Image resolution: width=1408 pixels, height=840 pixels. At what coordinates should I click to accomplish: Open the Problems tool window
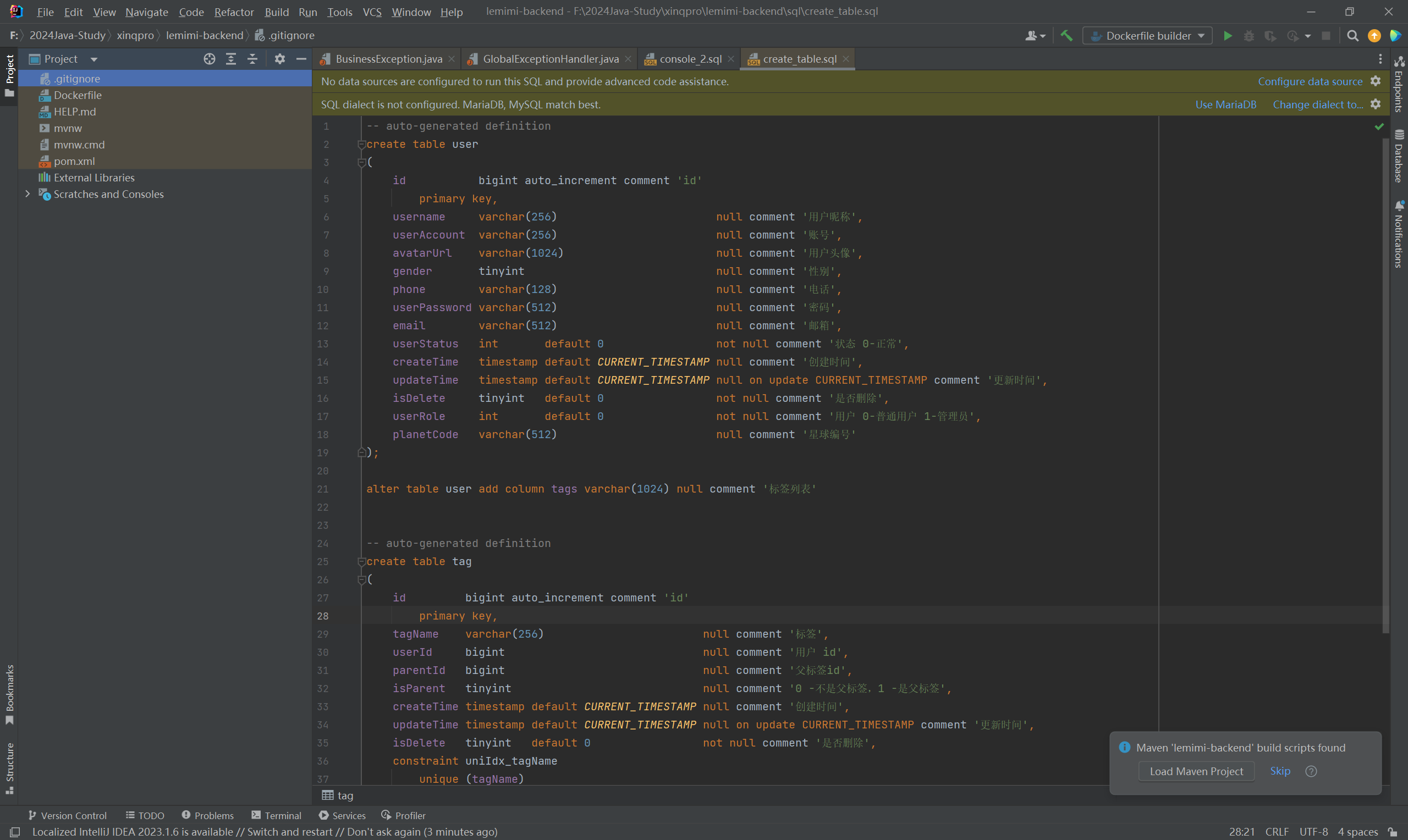point(207,815)
